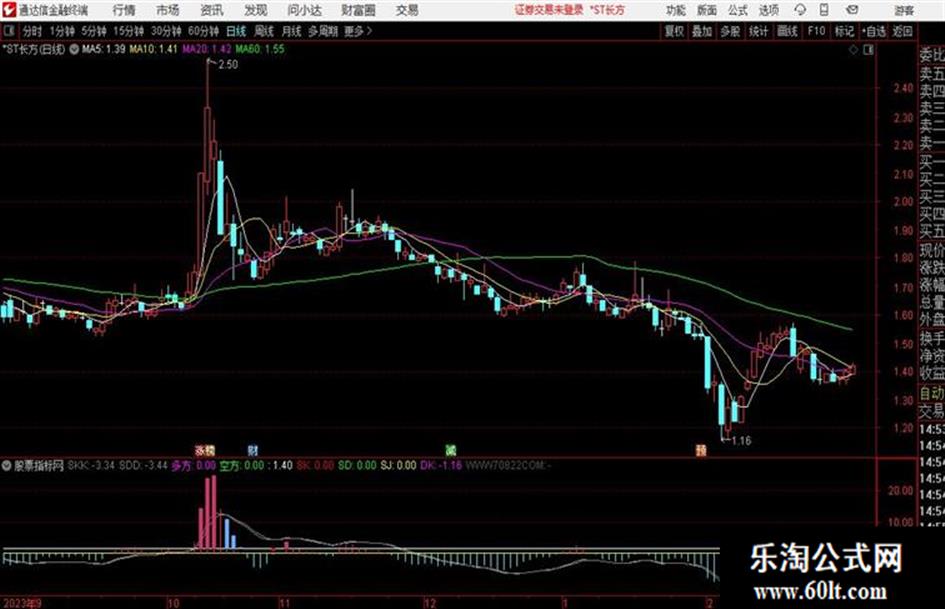
Task: Open the headset customer service icon
Action: coord(800,10)
